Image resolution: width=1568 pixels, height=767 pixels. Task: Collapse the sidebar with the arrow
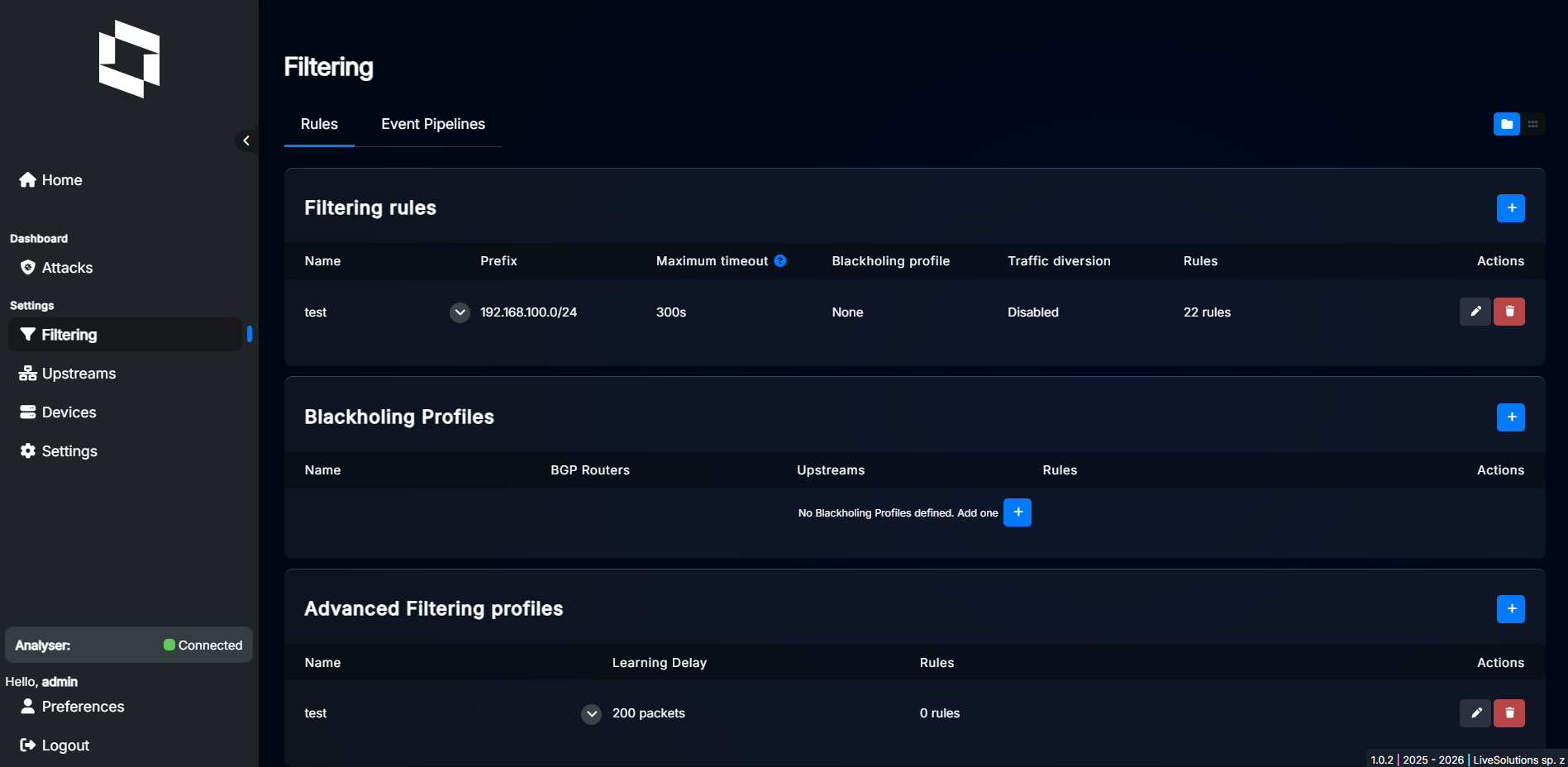(245, 141)
